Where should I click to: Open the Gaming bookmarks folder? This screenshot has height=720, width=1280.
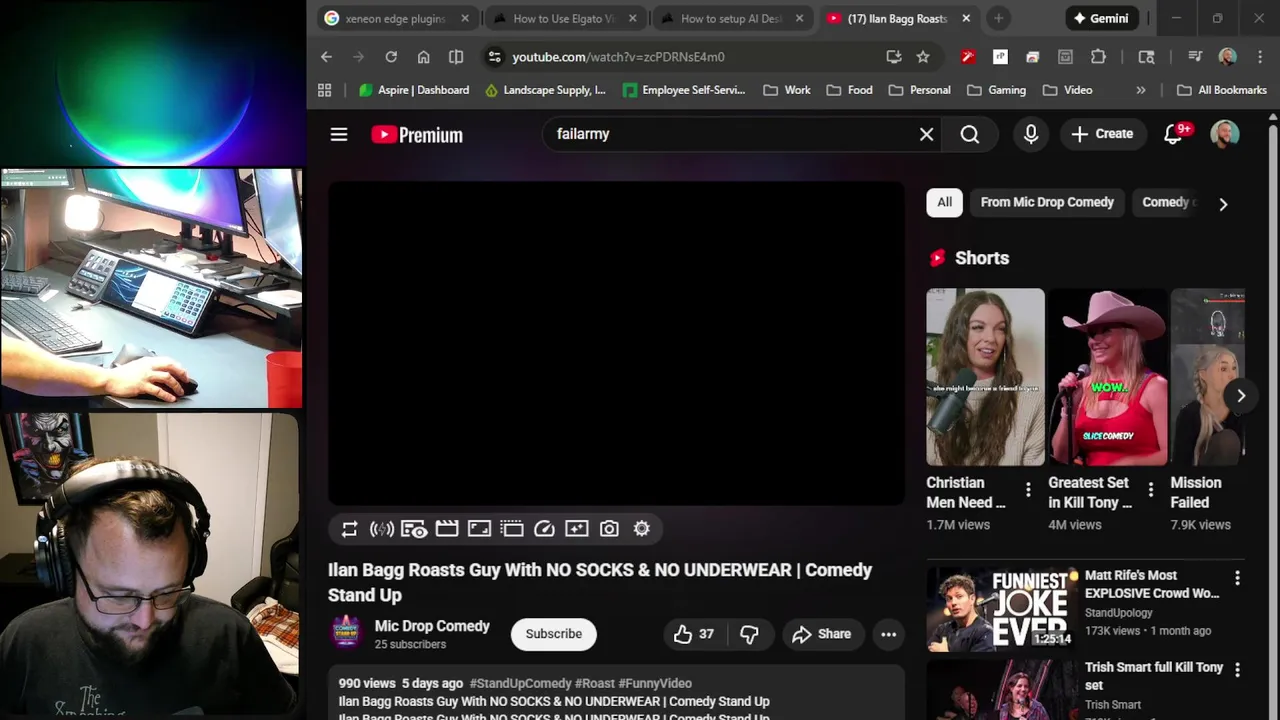click(x=997, y=90)
